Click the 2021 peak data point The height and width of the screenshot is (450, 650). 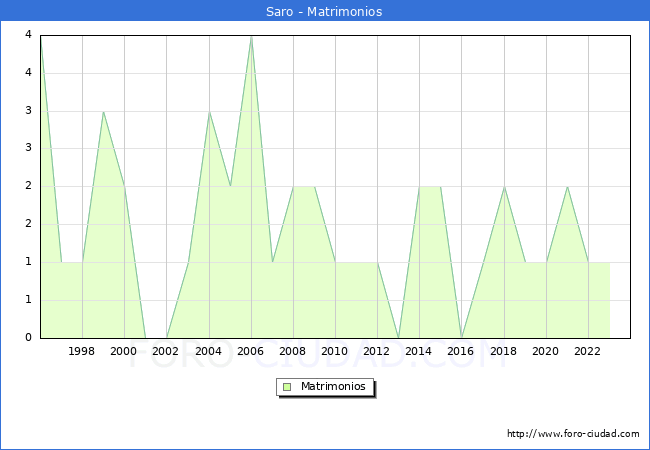tap(568, 187)
